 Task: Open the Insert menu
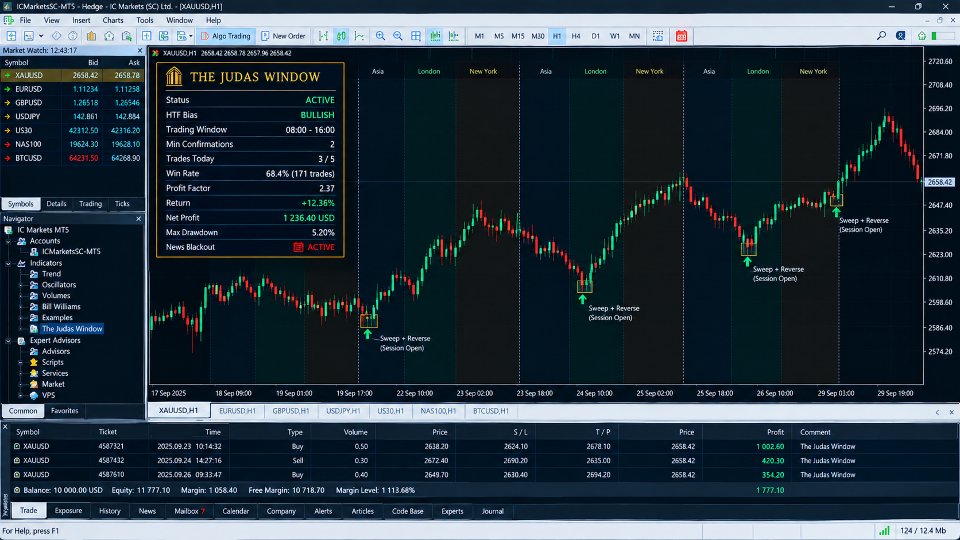[81, 20]
